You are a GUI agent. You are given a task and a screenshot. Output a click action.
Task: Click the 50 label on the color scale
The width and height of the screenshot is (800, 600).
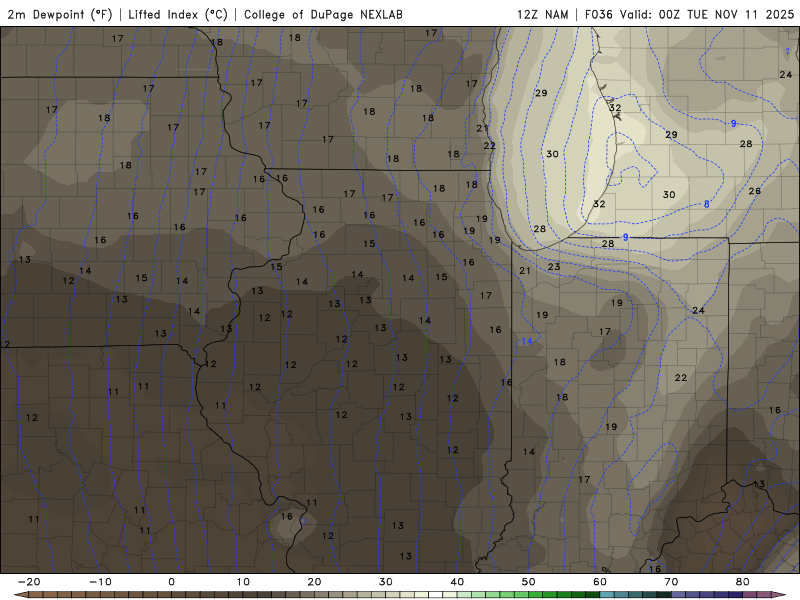coord(529,582)
